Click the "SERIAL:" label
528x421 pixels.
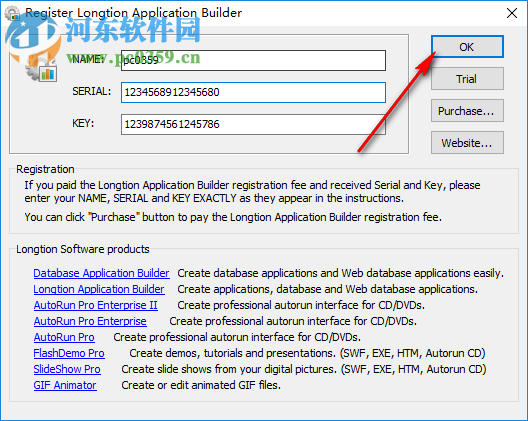click(x=92, y=91)
